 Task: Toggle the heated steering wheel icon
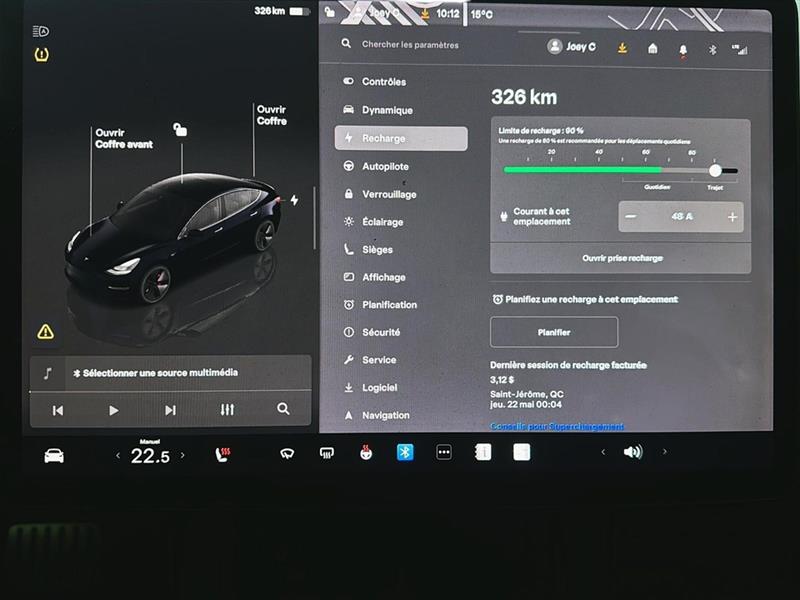366,453
